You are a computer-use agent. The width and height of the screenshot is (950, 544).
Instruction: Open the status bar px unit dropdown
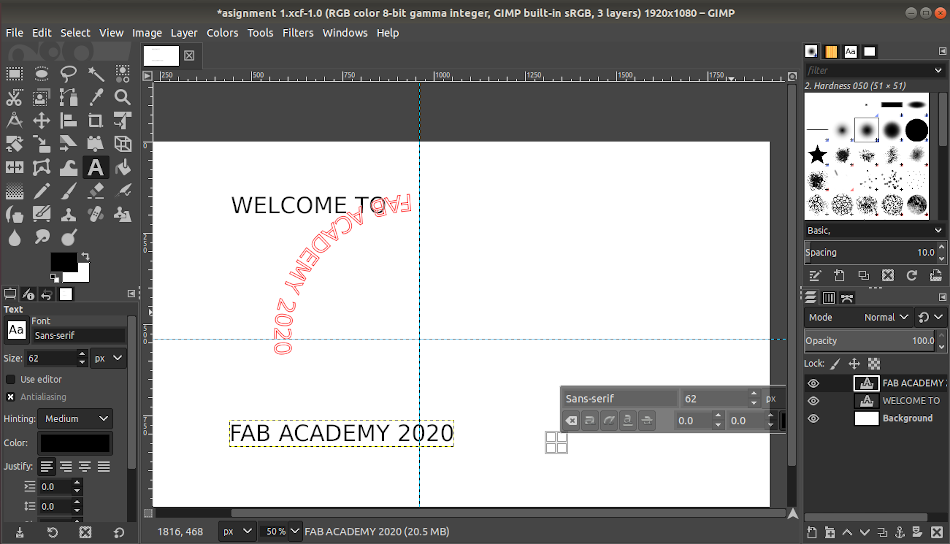tap(236, 531)
